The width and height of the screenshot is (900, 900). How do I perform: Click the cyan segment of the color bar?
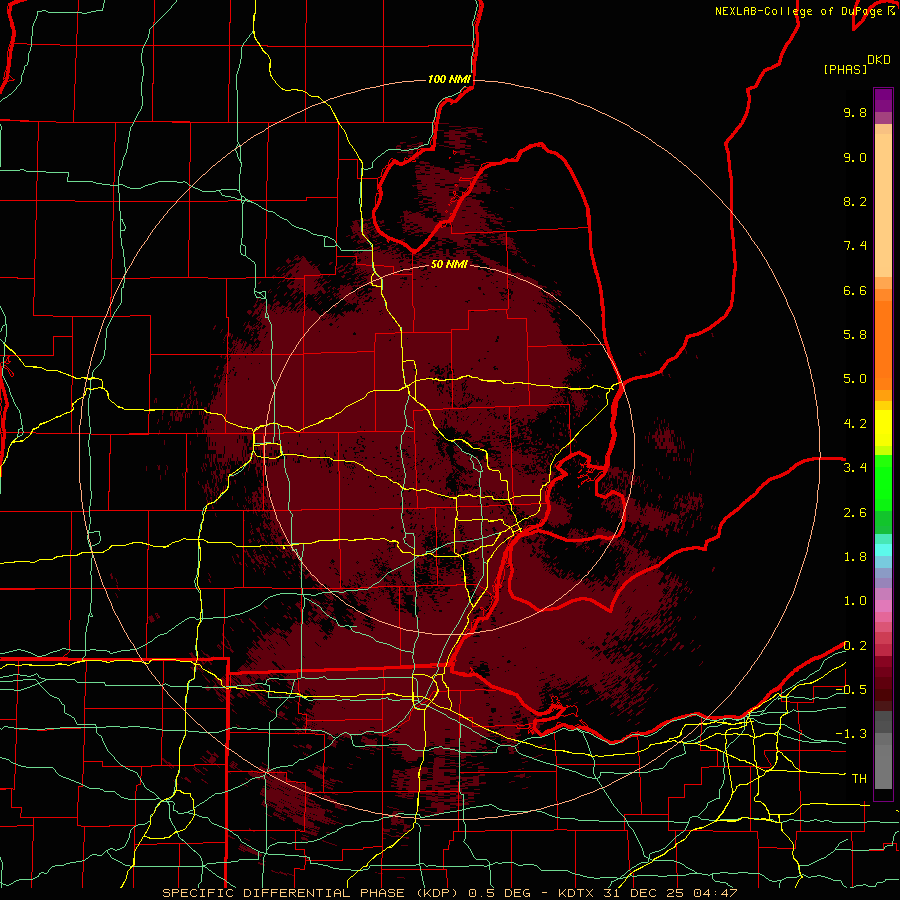[883, 550]
